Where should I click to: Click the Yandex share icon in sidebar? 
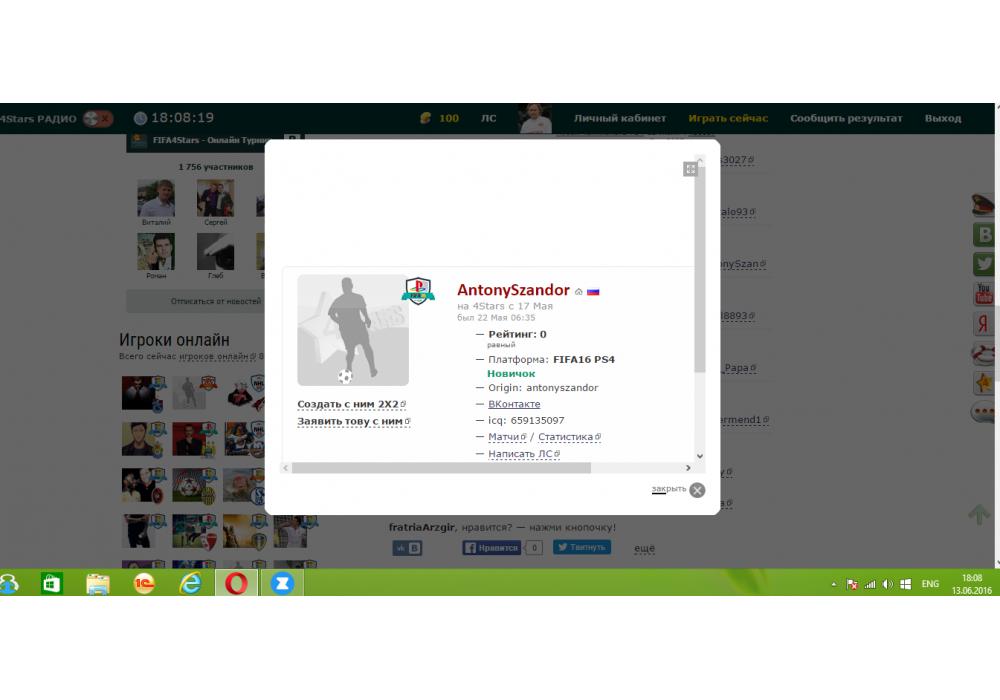(x=984, y=324)
